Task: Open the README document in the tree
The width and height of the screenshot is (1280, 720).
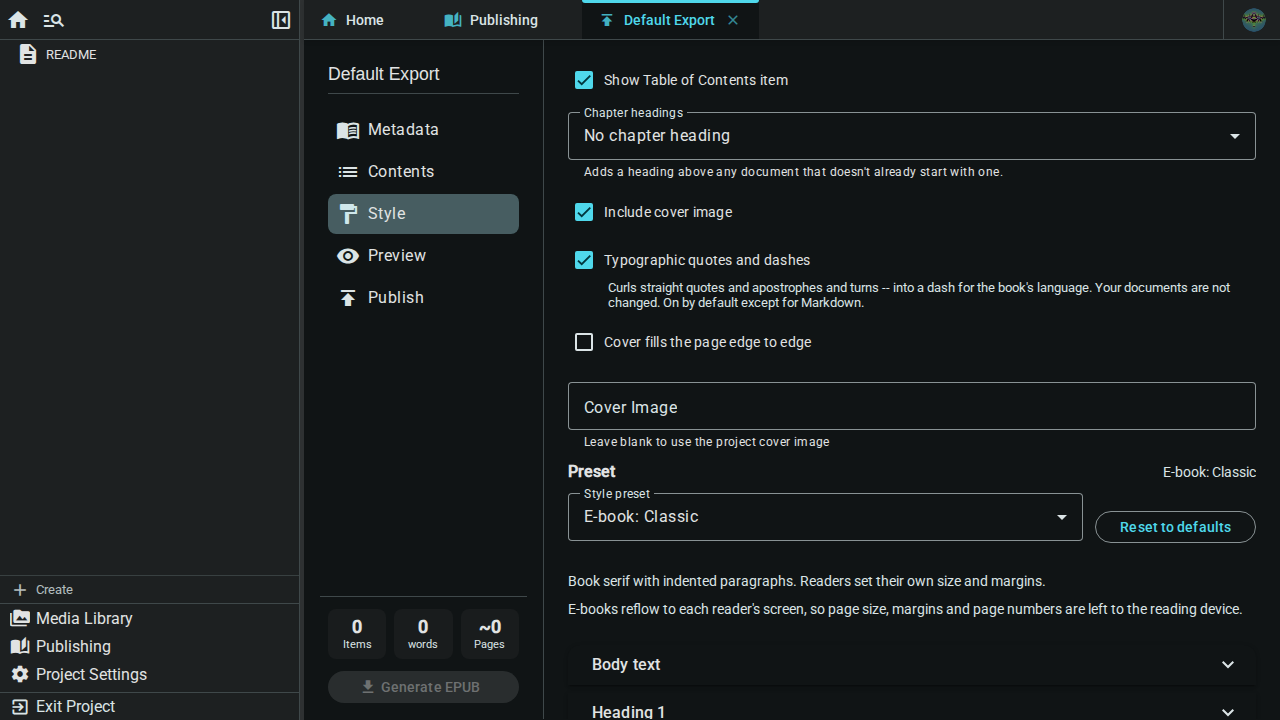Action: click(150, 55)
